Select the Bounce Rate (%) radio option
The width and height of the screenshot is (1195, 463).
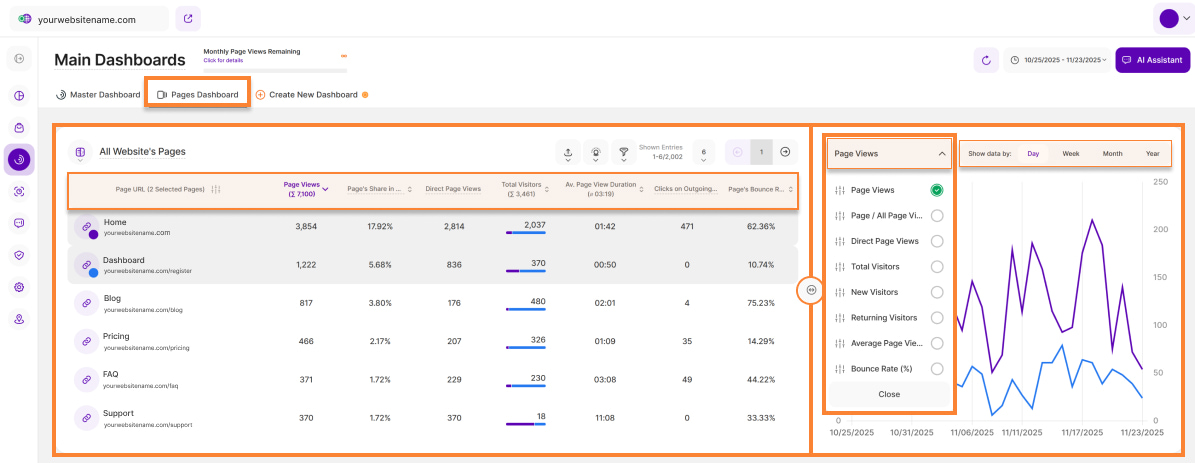point(937,369)
